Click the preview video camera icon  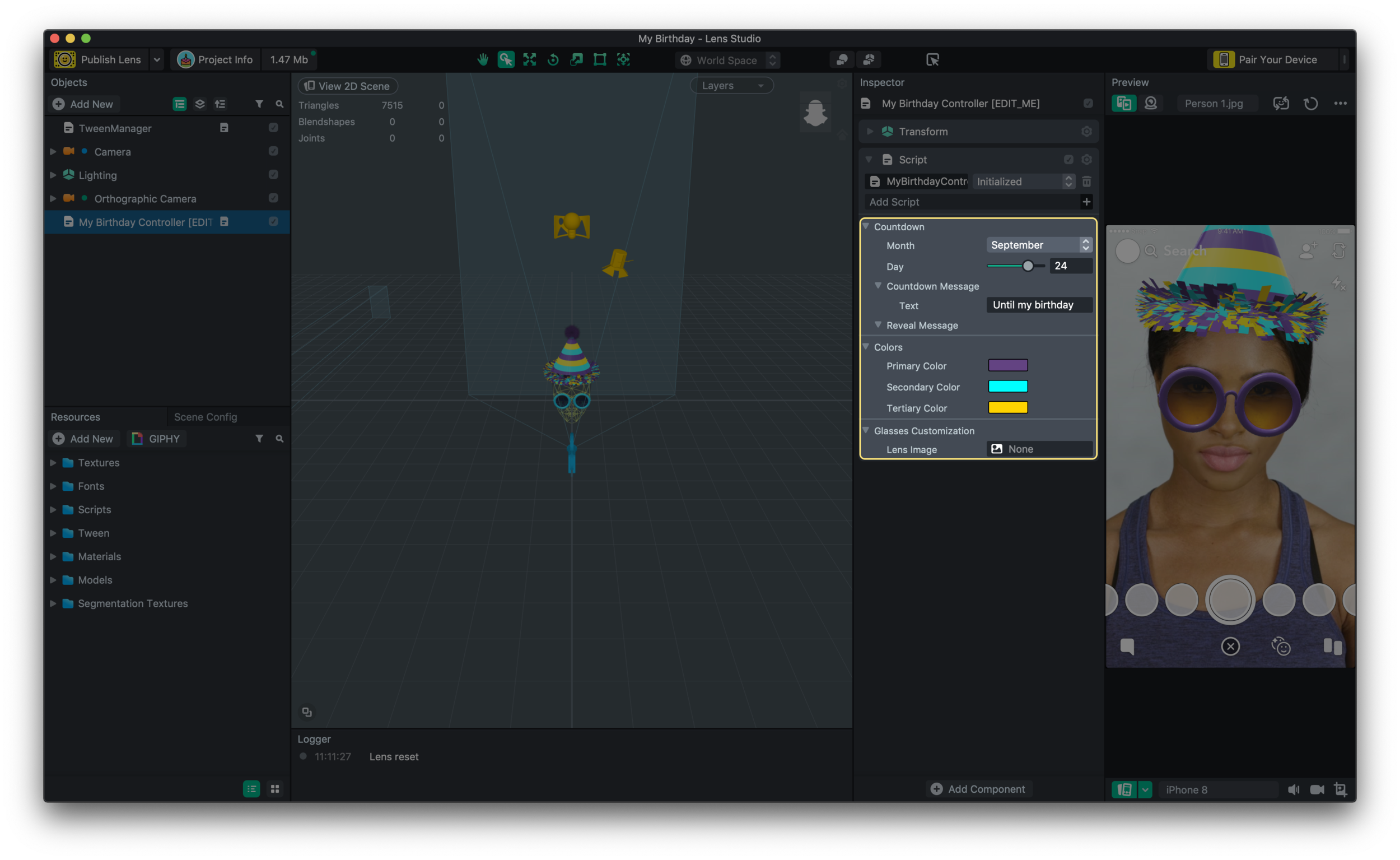click(x=1317, y=789)
